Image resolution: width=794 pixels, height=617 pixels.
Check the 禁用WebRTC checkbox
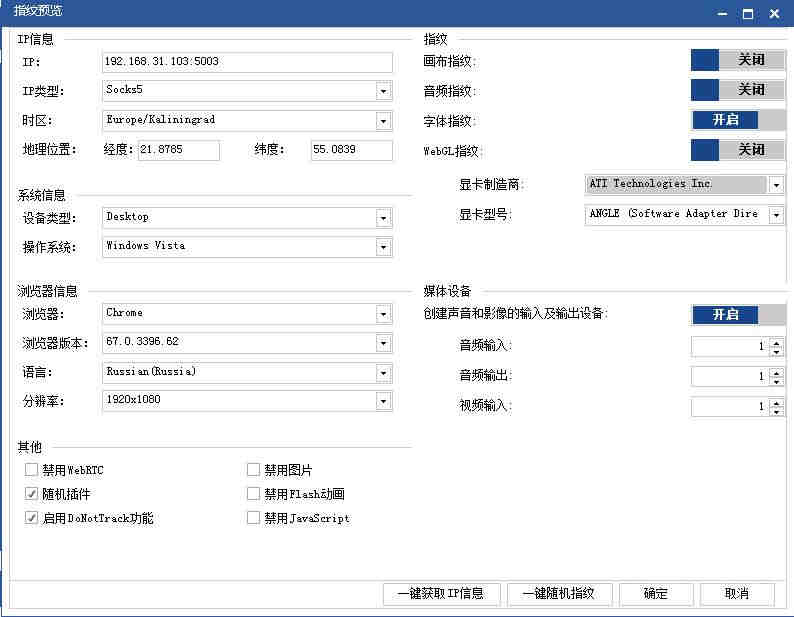pyautogui.click(x=31, y=470)
